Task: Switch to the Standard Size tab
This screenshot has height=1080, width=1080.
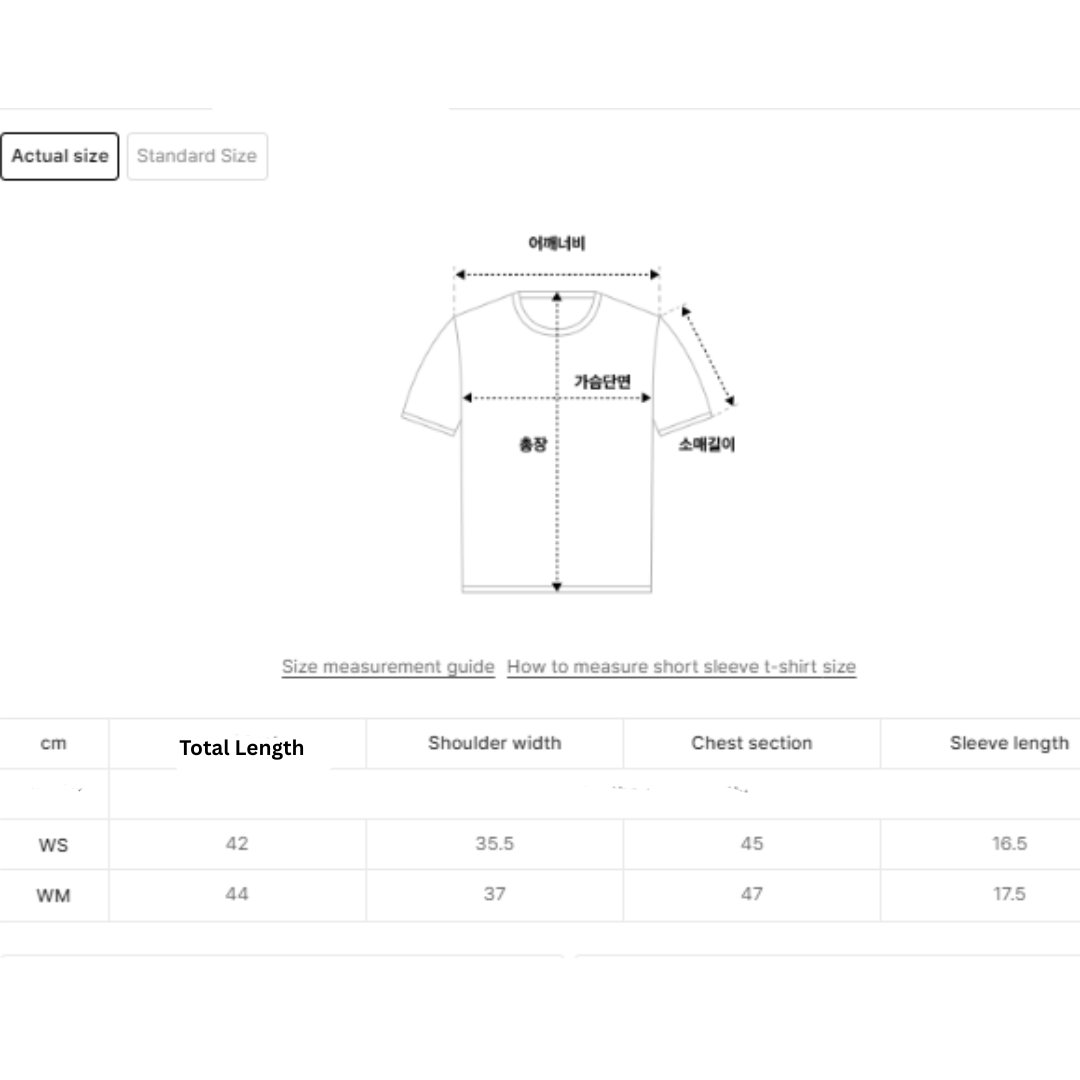Action: click(x=197, y=156)
